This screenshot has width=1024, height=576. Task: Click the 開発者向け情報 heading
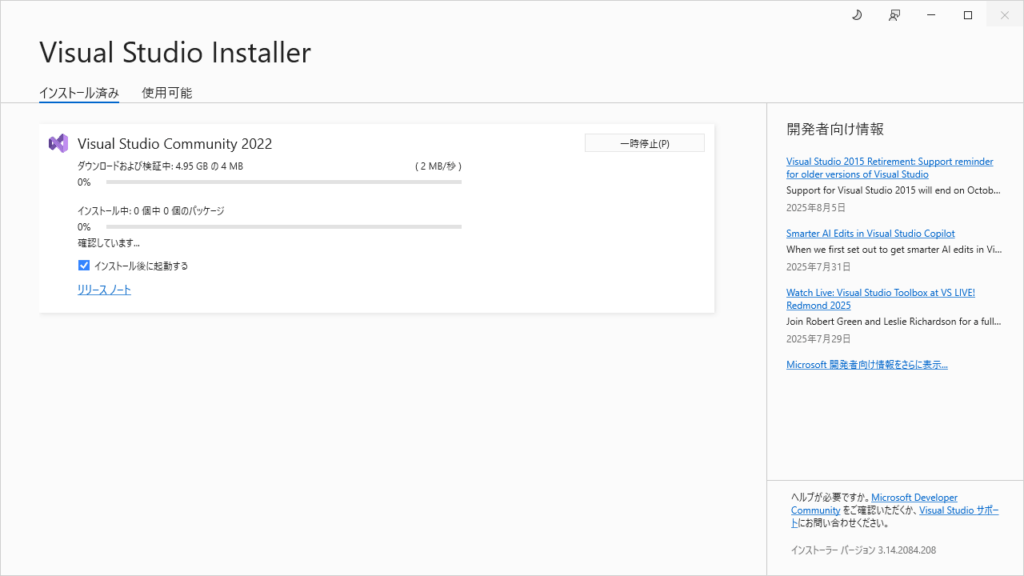[x=835, y=129]
